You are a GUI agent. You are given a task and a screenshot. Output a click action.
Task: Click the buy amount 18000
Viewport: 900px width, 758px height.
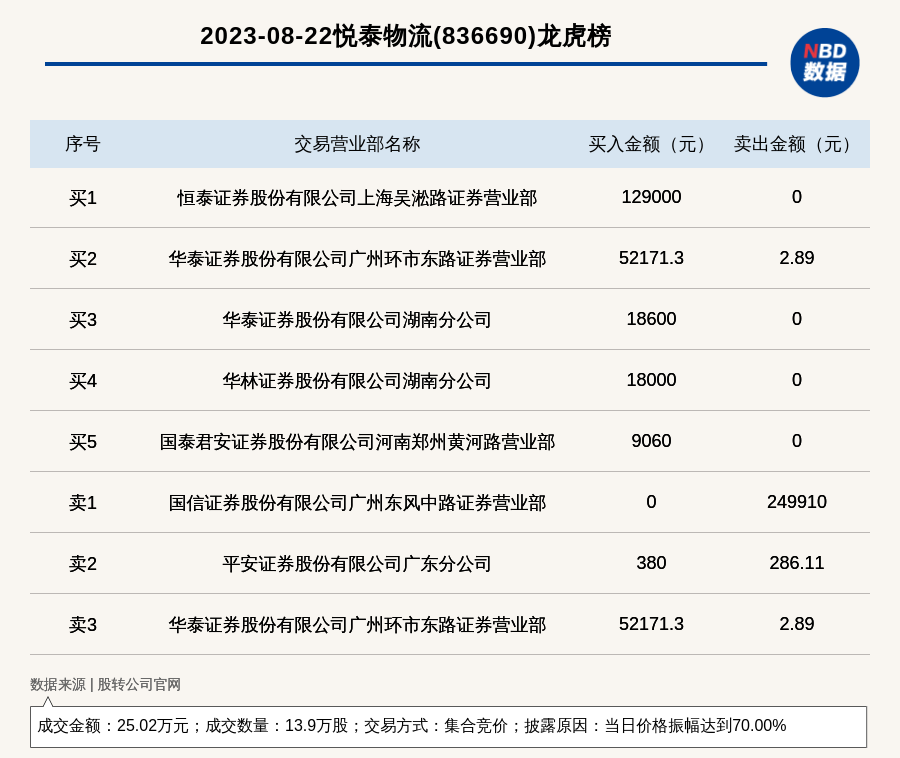pos(651,379)
